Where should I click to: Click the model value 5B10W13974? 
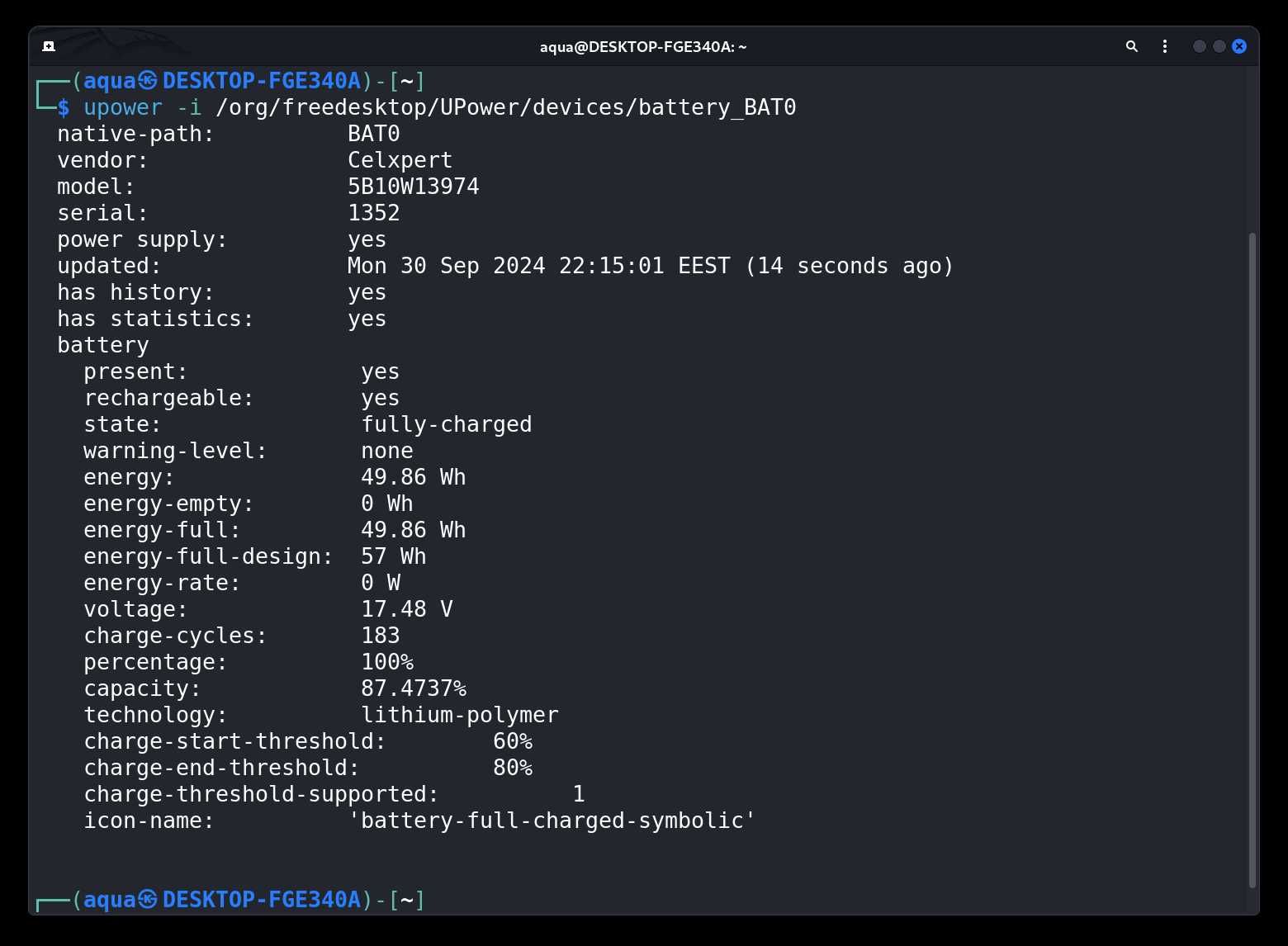[x=413, y=187]
